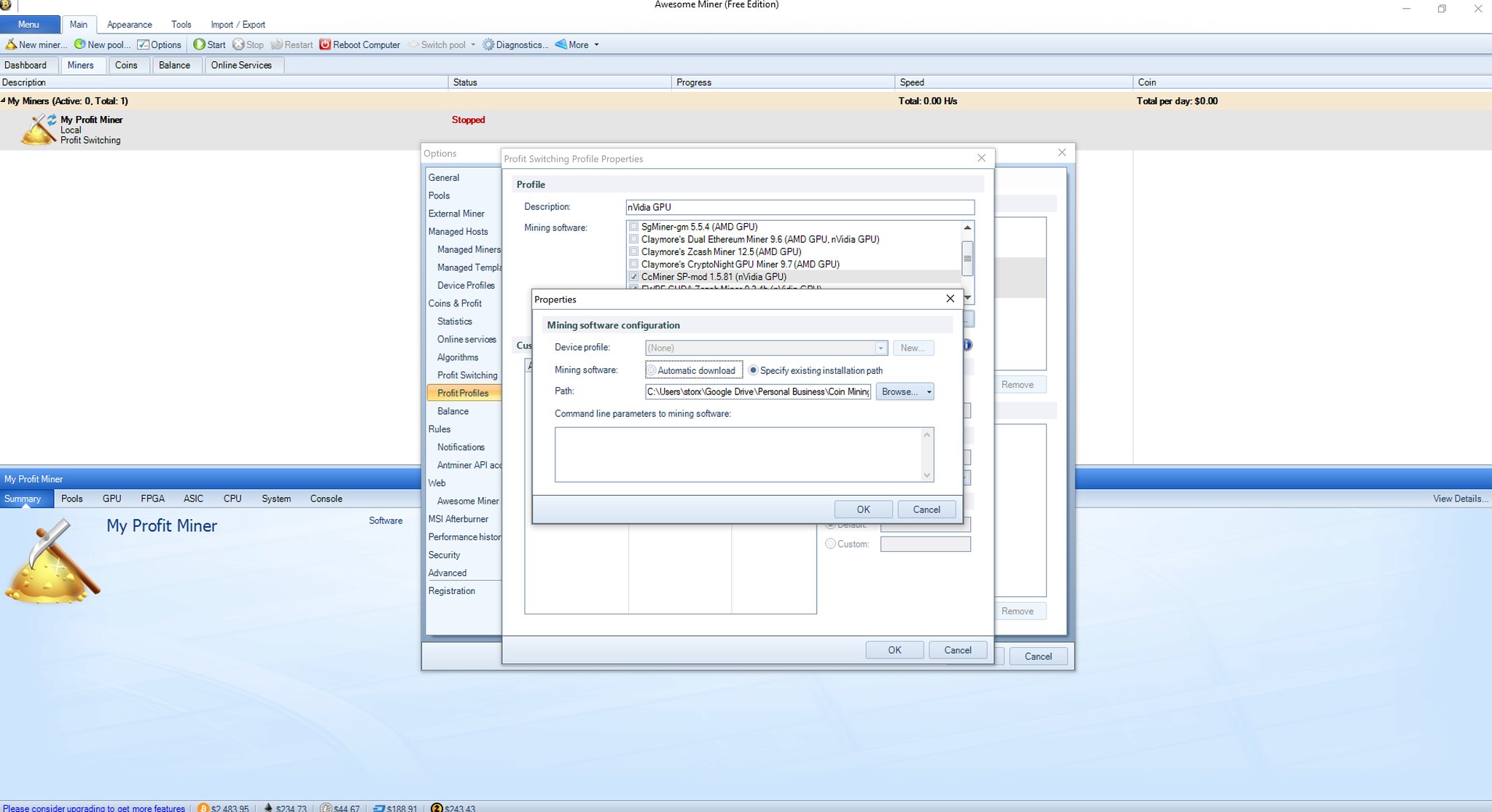Check Claymore's CryptoNight GPU Miner 9.7 checkbox
This screenshot has height=812, width=1492.
click(634, 264)
